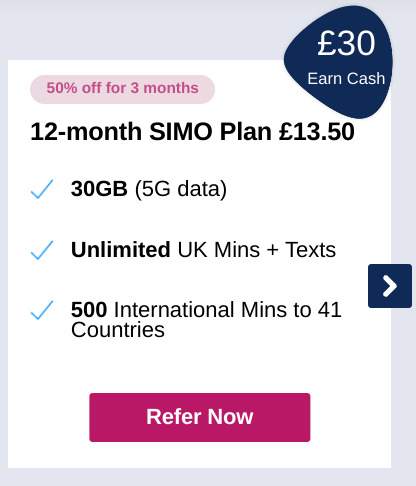This screenshot has height=486, width=416.
Task: Select the 30GB (5G data) text
Action: coord(149,189)
